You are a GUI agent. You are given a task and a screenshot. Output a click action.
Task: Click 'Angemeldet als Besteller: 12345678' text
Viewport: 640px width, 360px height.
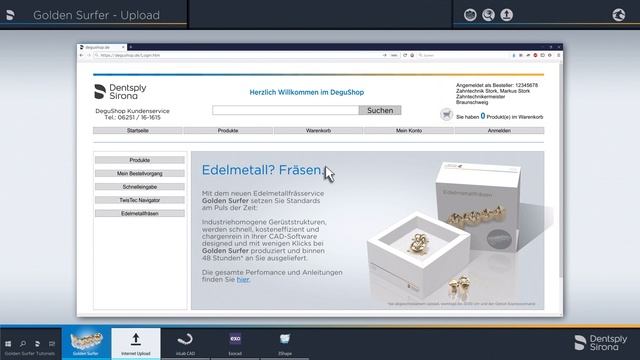(x=497, y=85)
